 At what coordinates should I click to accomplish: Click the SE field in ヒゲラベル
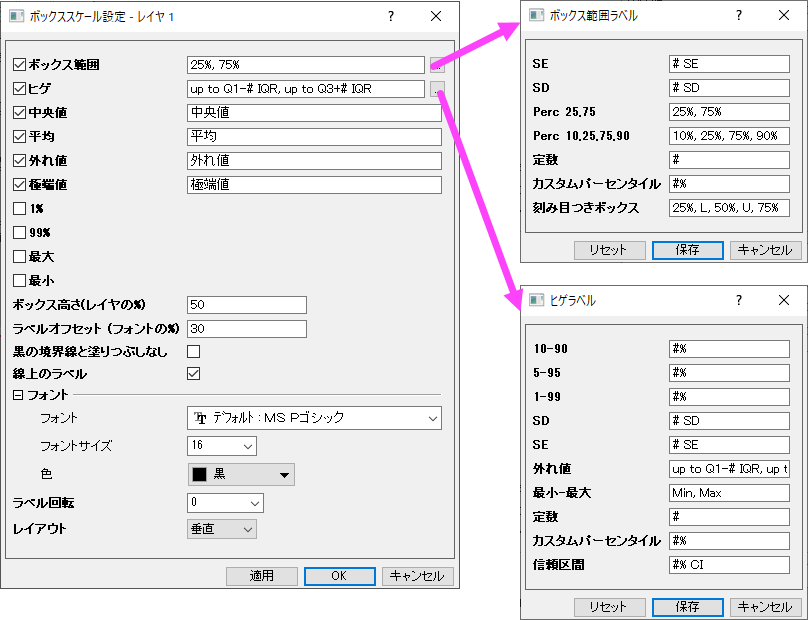(x=729, y=445)
